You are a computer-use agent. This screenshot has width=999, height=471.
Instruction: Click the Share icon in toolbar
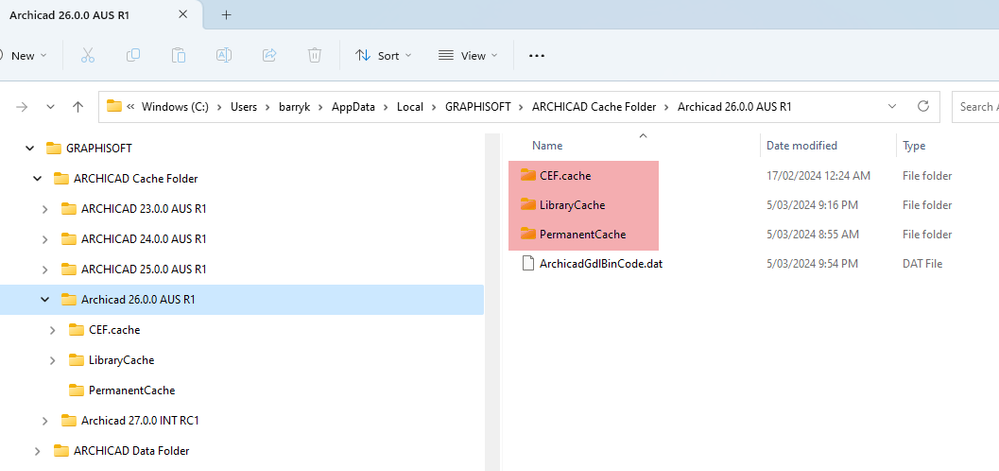click(x=269, y=55)
